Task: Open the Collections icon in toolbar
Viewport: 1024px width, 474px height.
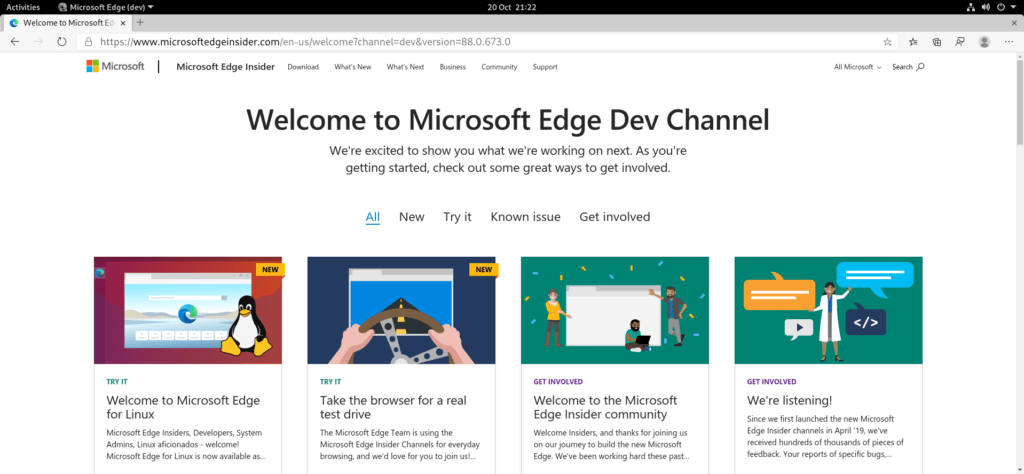Action: pyautogui.click(x=937, y=42)
